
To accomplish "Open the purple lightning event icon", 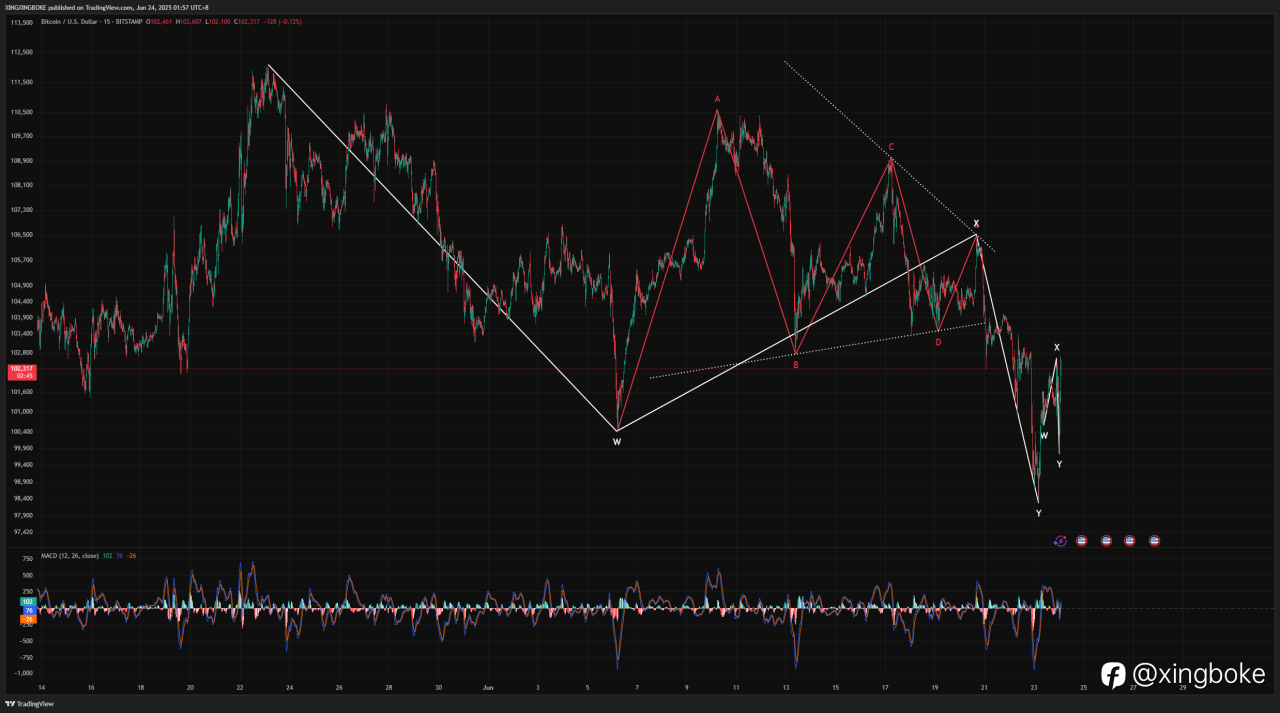I will click(x=1060, y=541).
